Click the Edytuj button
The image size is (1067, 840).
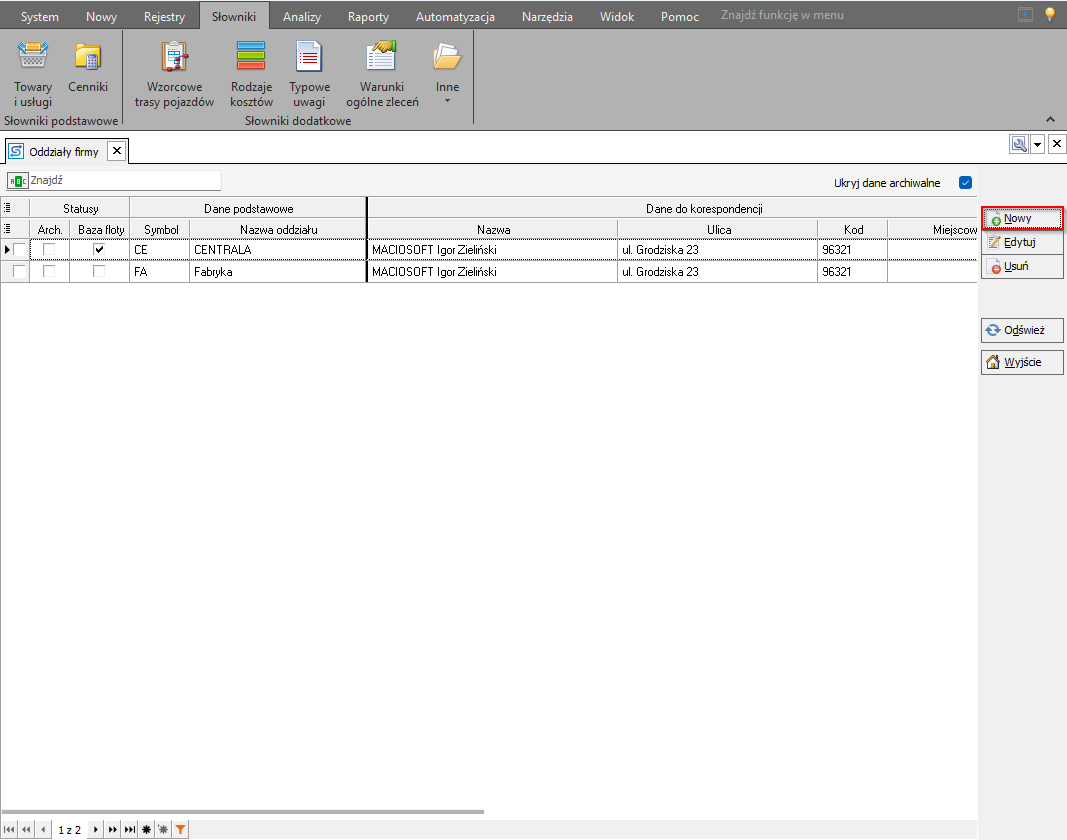pos(1021,243)
